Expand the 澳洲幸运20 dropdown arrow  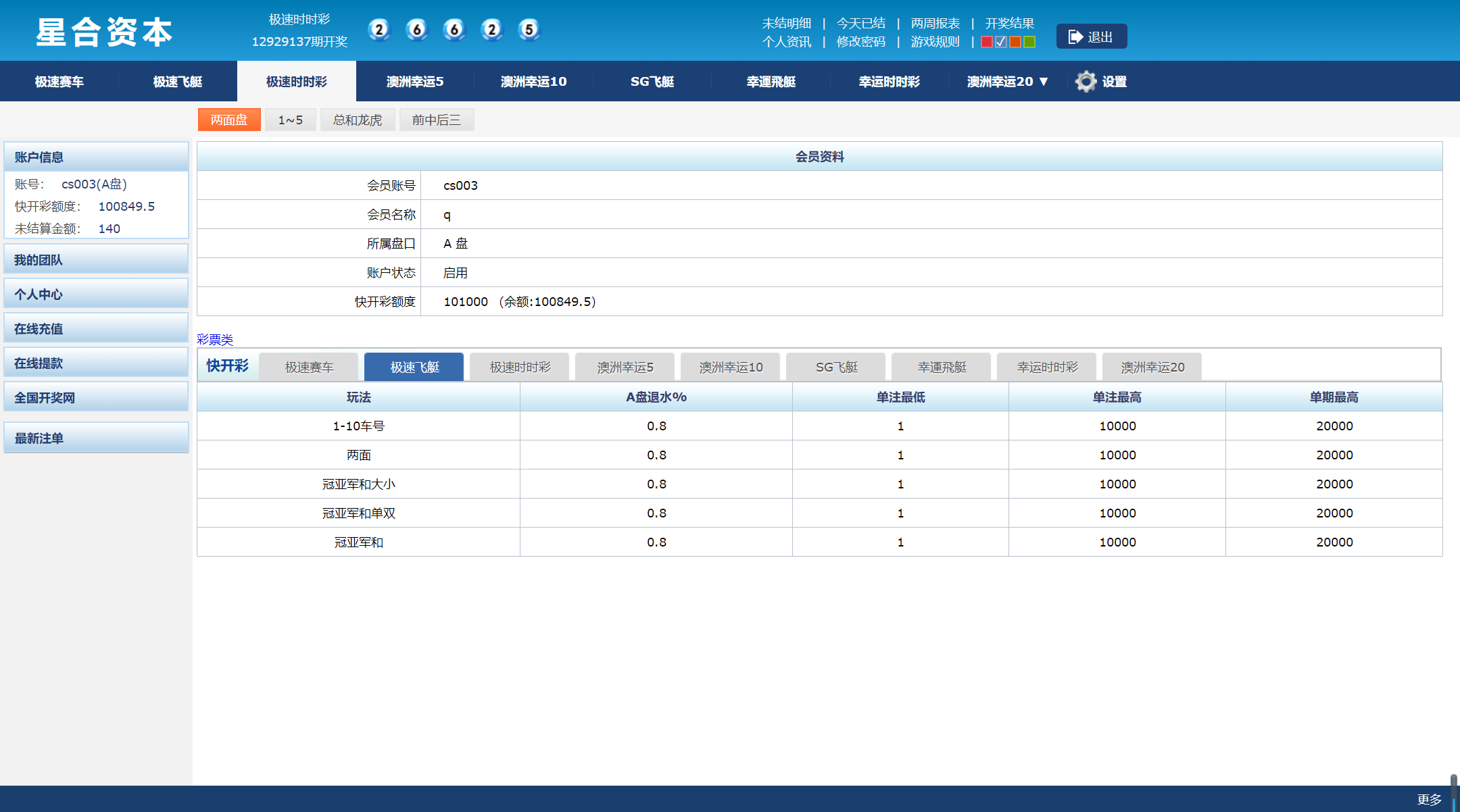(x=1044, y=82)
